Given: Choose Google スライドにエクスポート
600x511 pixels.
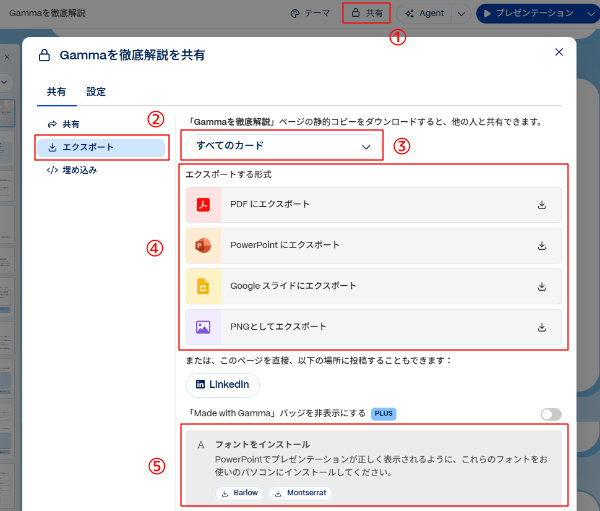Looking at the screenshot, I should pos(373,287).
